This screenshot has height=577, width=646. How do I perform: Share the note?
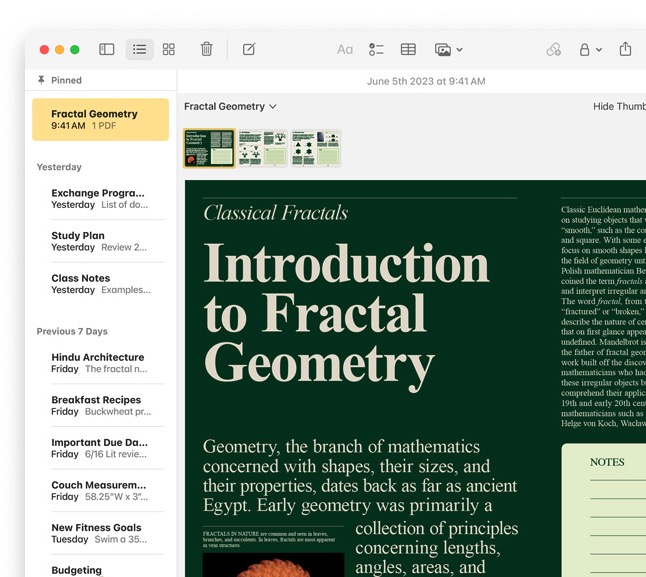pyautogui.click(x=625, y=49)
